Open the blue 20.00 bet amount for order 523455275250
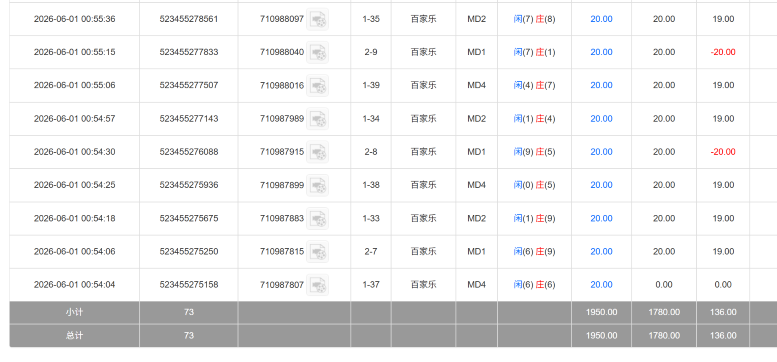The width and height of the screenshot is (777, 362). click(601, 252)
